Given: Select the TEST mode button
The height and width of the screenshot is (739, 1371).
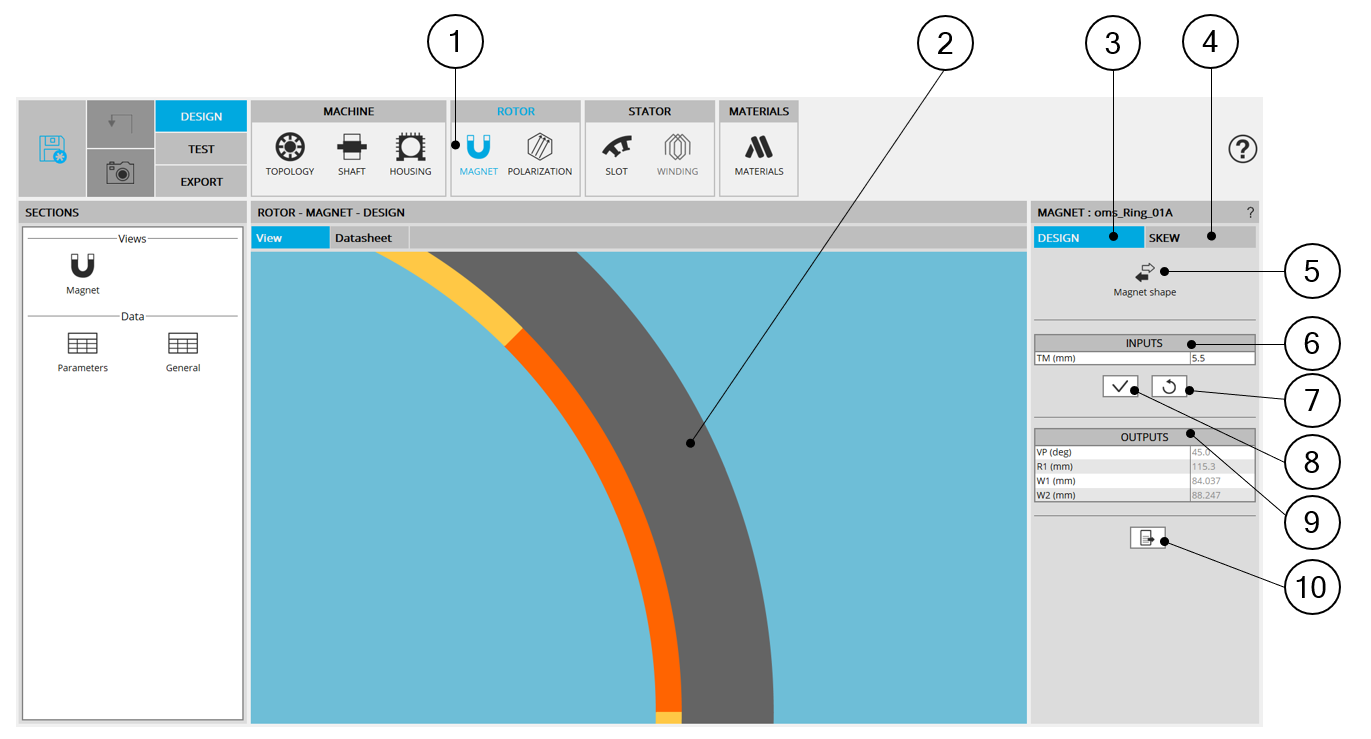Looking at the screenshot, I should coord(201,149).
